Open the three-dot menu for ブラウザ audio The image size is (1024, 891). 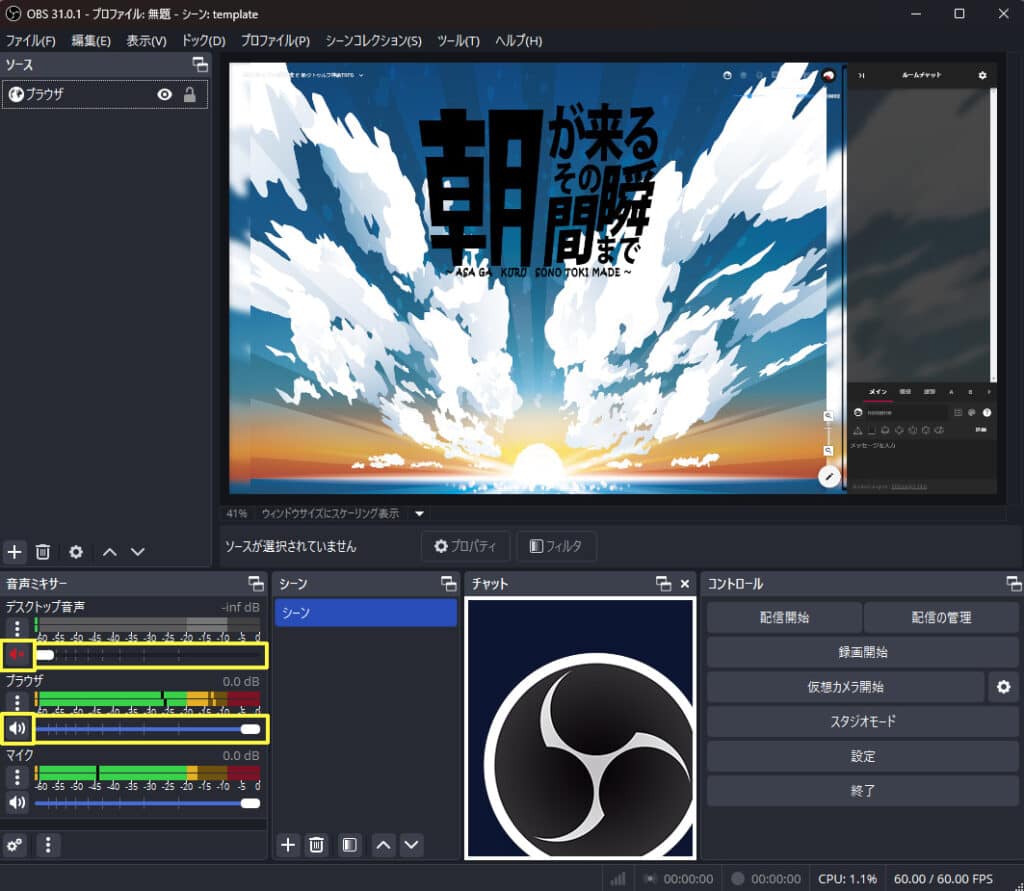17,700
